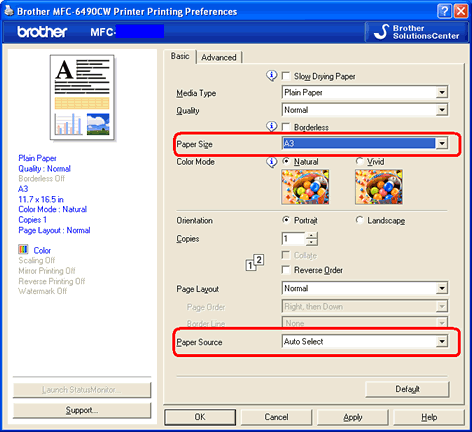472x432 pixels.
Task: Click 'Borderless Off' summary text
Action: click(x=42, y=178)
